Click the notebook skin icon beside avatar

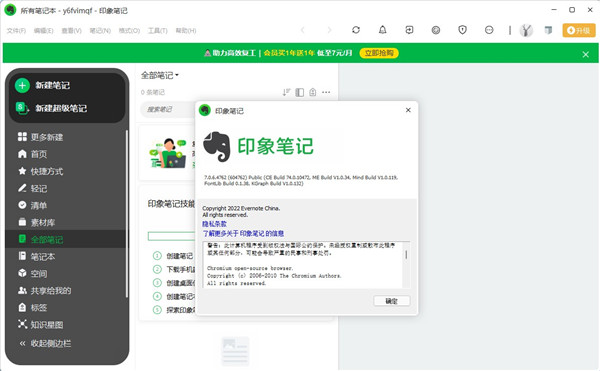pyautogui.click(x=548, y=30)
